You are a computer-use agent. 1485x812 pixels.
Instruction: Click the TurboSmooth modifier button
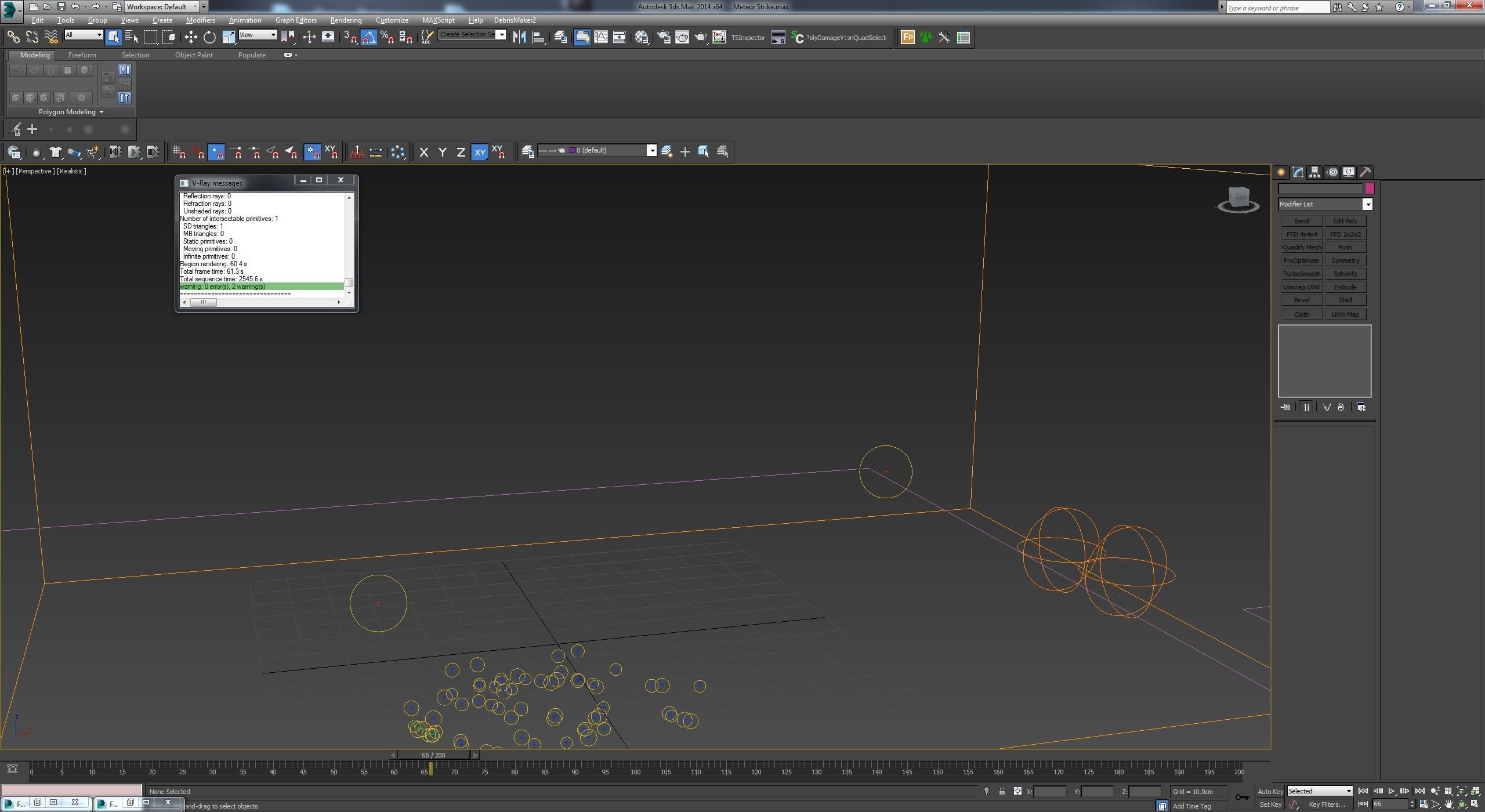1301,274
